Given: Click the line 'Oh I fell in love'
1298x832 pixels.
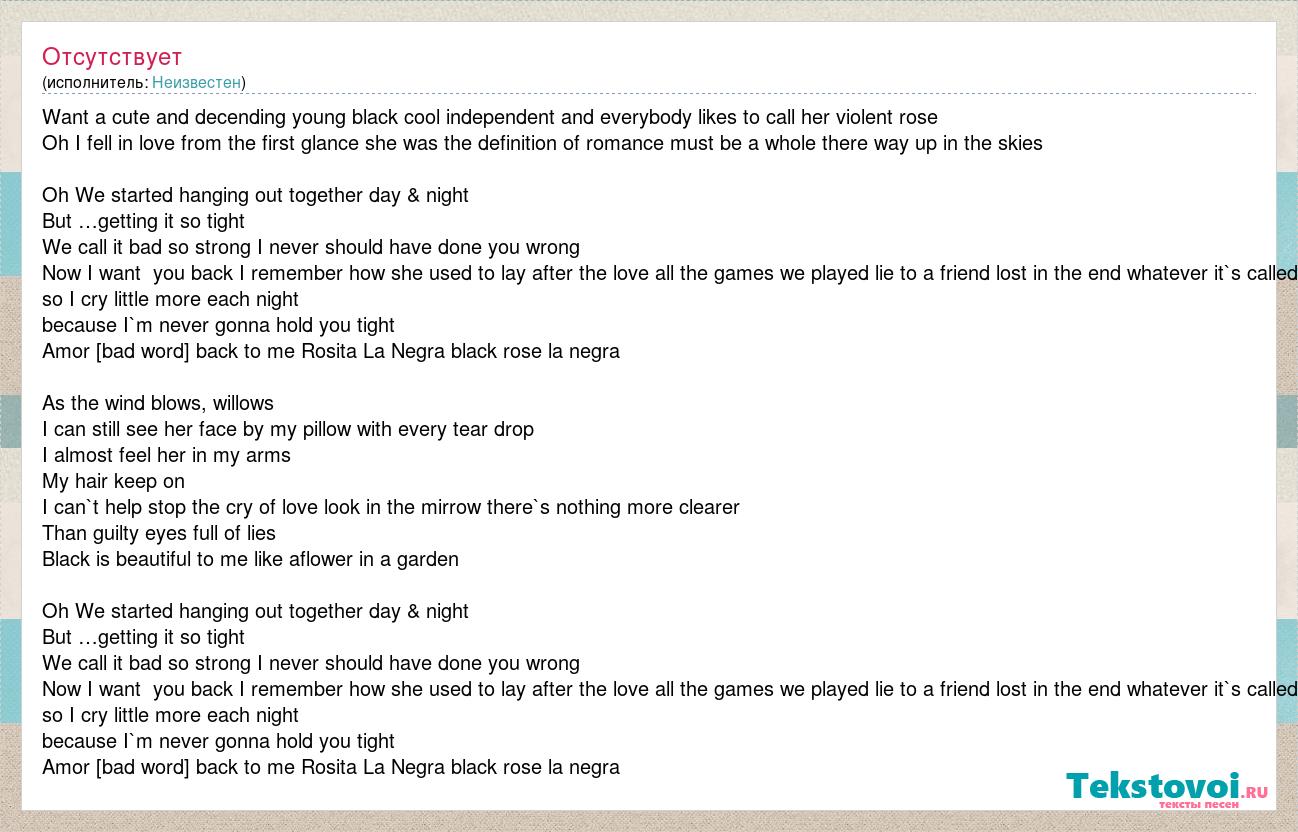Looking at the screenshot, I should tap(542, 144).
